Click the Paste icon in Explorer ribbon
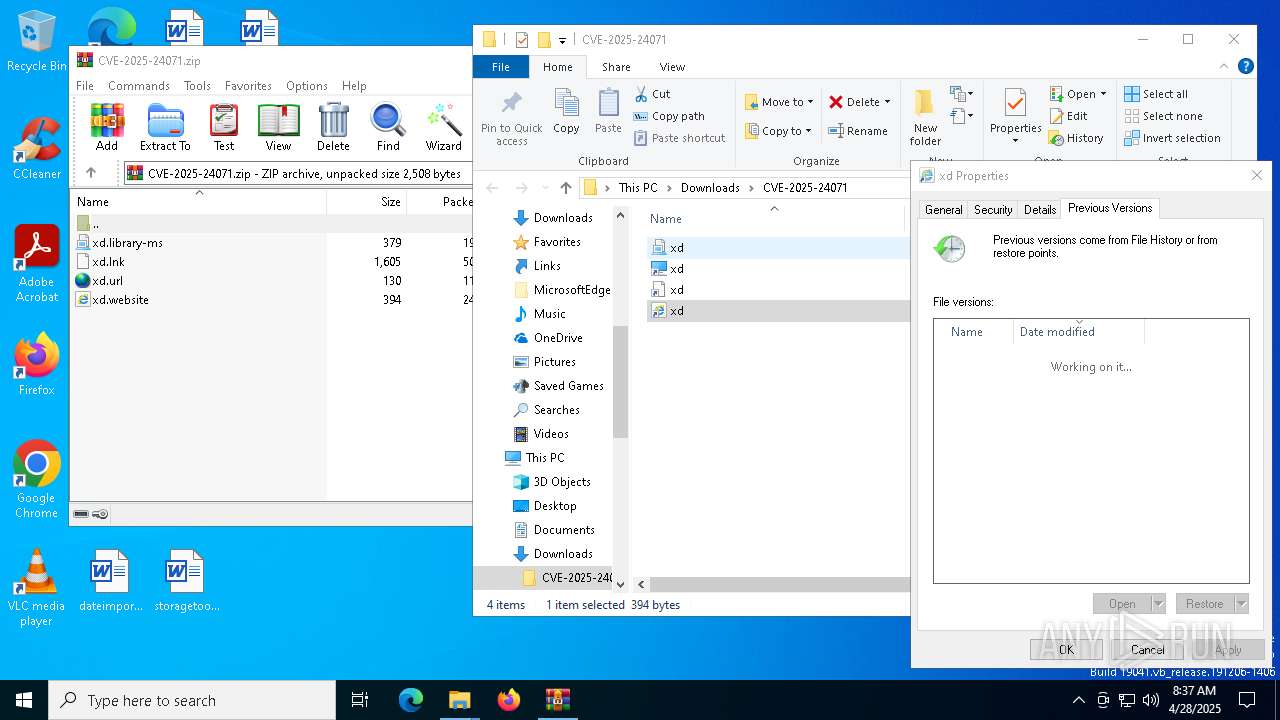Viewport: 1280px width, 720px height. [608, 112]
